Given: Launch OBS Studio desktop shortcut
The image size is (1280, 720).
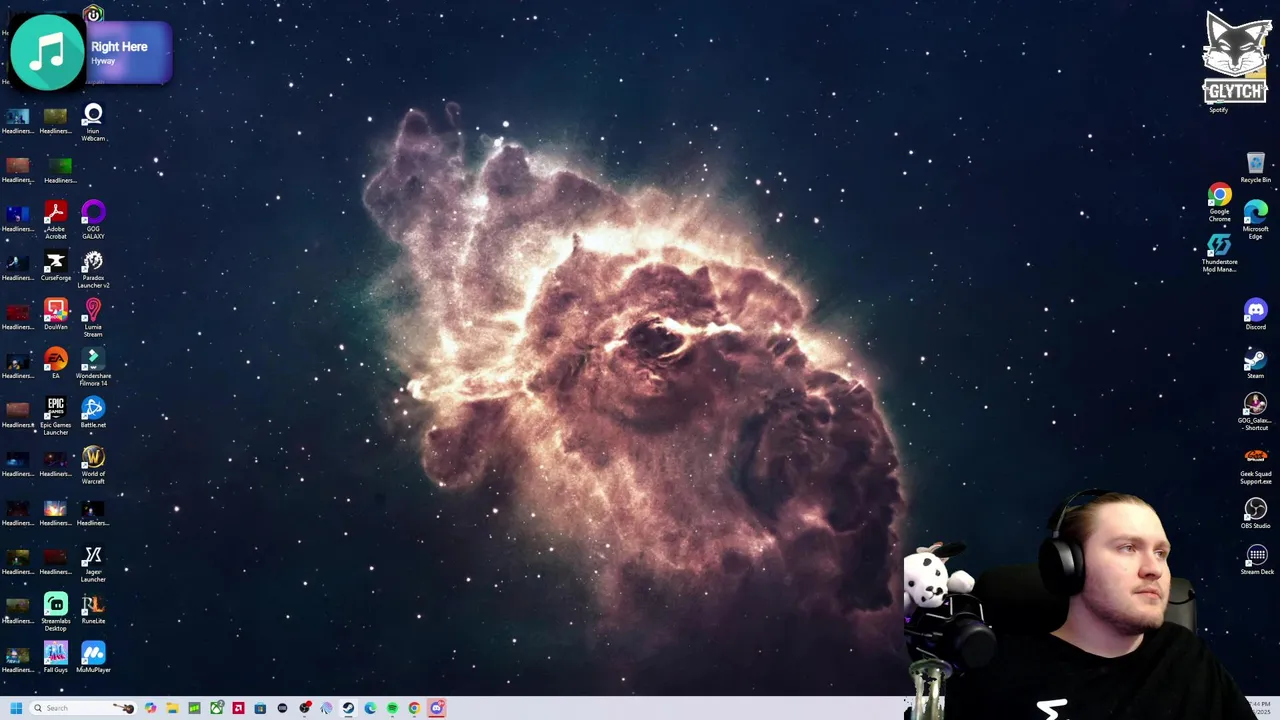Looking at the screenshot, I should (x=1255, y=513).
